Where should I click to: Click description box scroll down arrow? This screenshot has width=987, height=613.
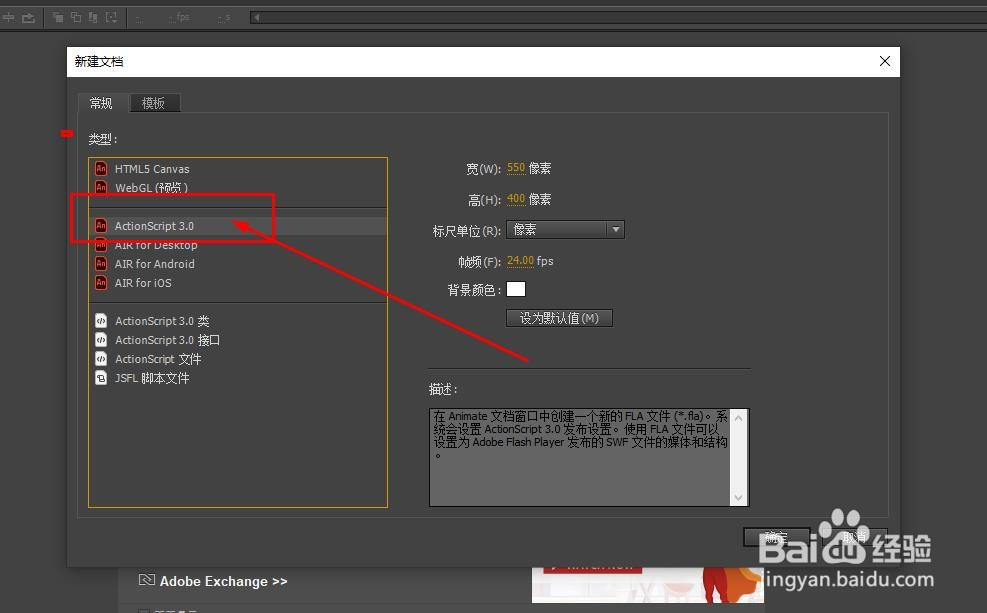tap(739, 498)
